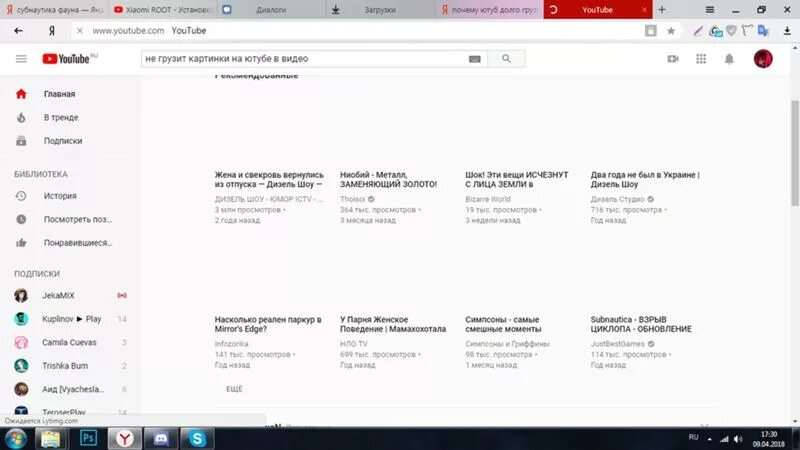
Task: Click the search magnifier button
Action: tap(506, 59)
